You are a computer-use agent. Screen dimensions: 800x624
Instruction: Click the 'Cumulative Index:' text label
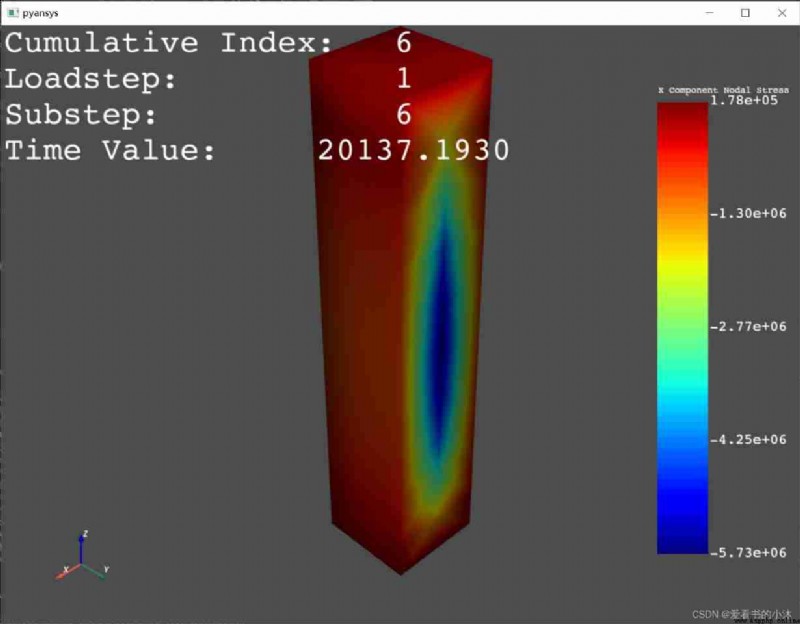169,43
